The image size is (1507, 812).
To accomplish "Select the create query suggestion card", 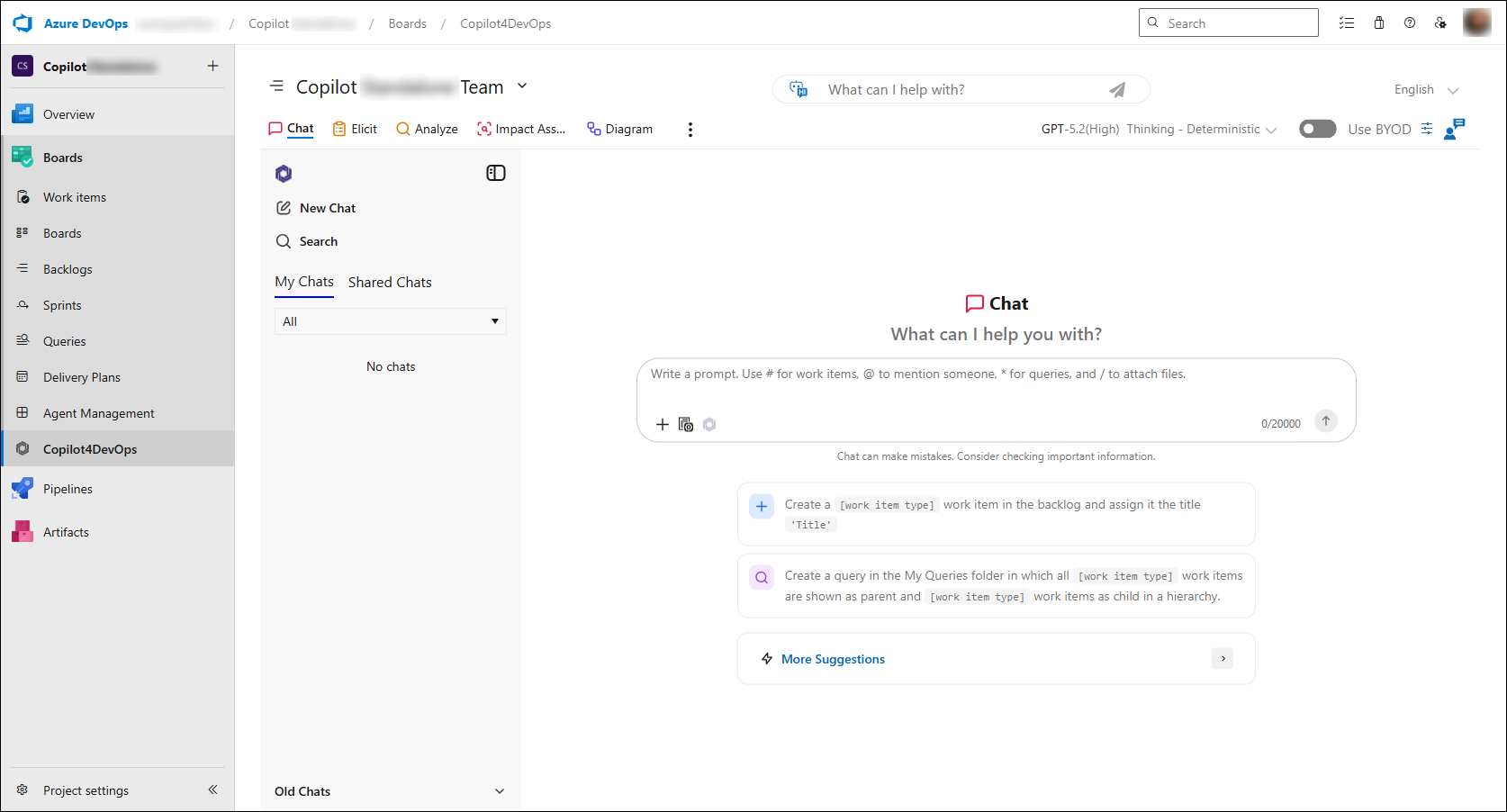I will coord(997,586).
